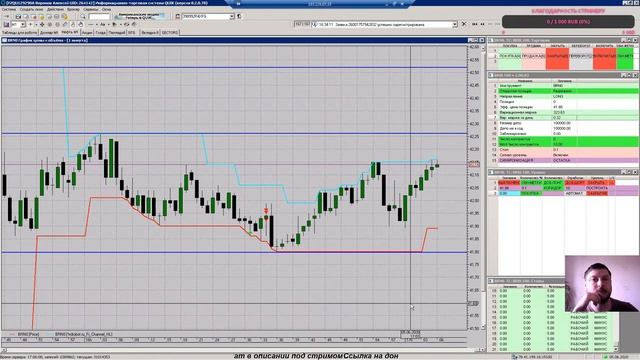The width and height of the screenshot is (640, 360).
Task: Click the floppy disk save icon in top toolbar
Action: [18, 17]
